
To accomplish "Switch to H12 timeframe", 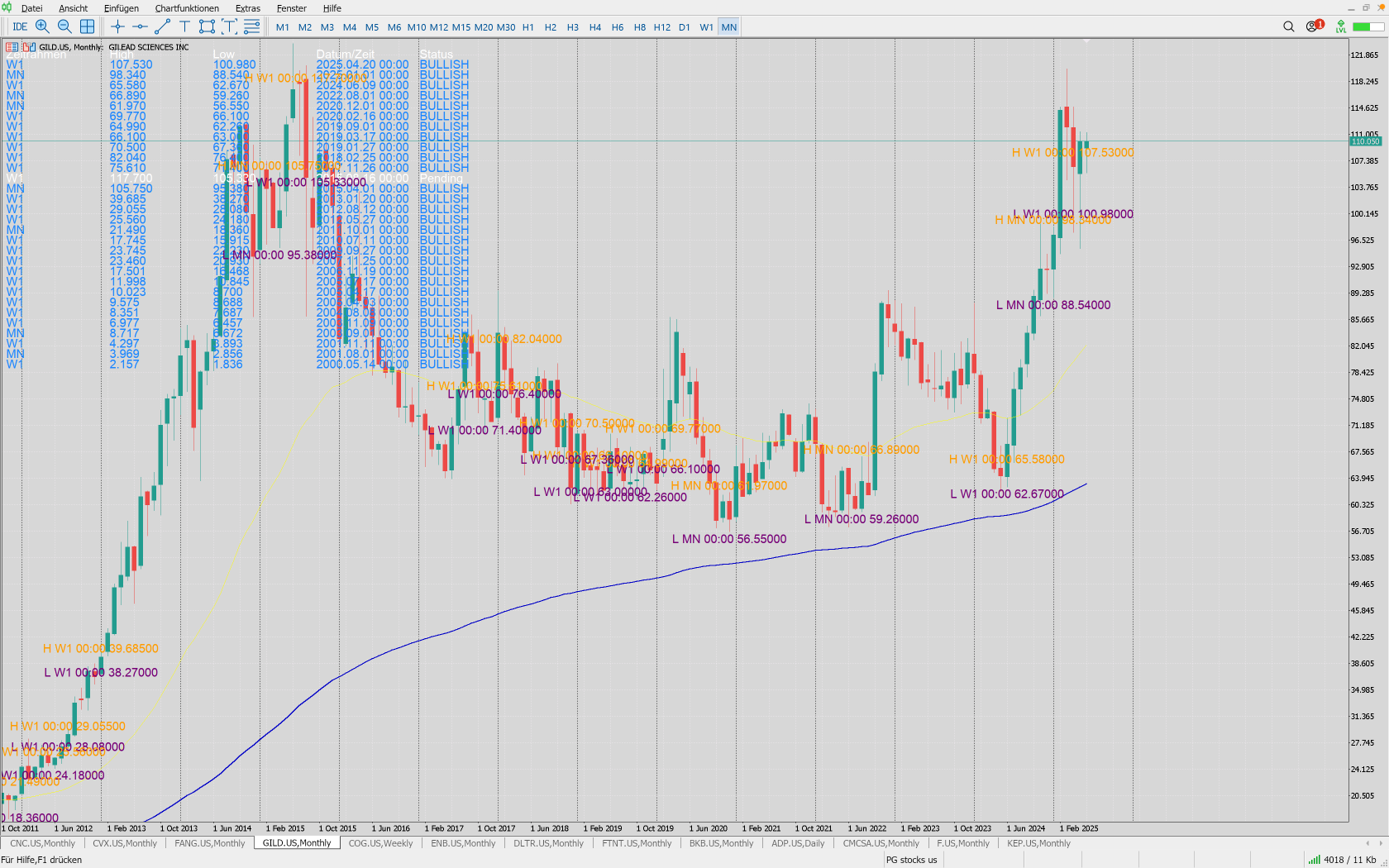I will point(662,27).
